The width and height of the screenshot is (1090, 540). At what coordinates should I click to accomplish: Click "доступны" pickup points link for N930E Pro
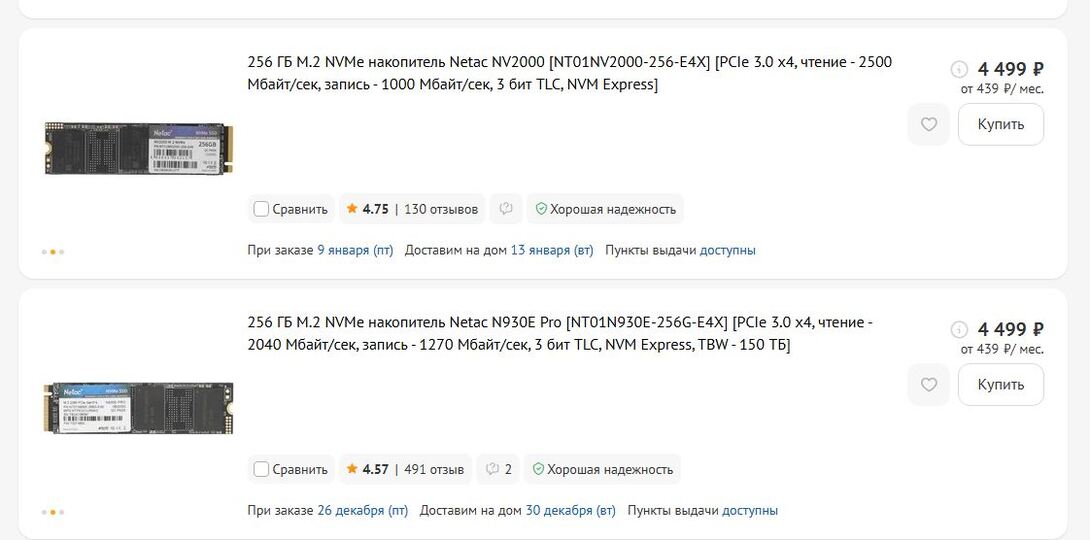click(750, 510)
